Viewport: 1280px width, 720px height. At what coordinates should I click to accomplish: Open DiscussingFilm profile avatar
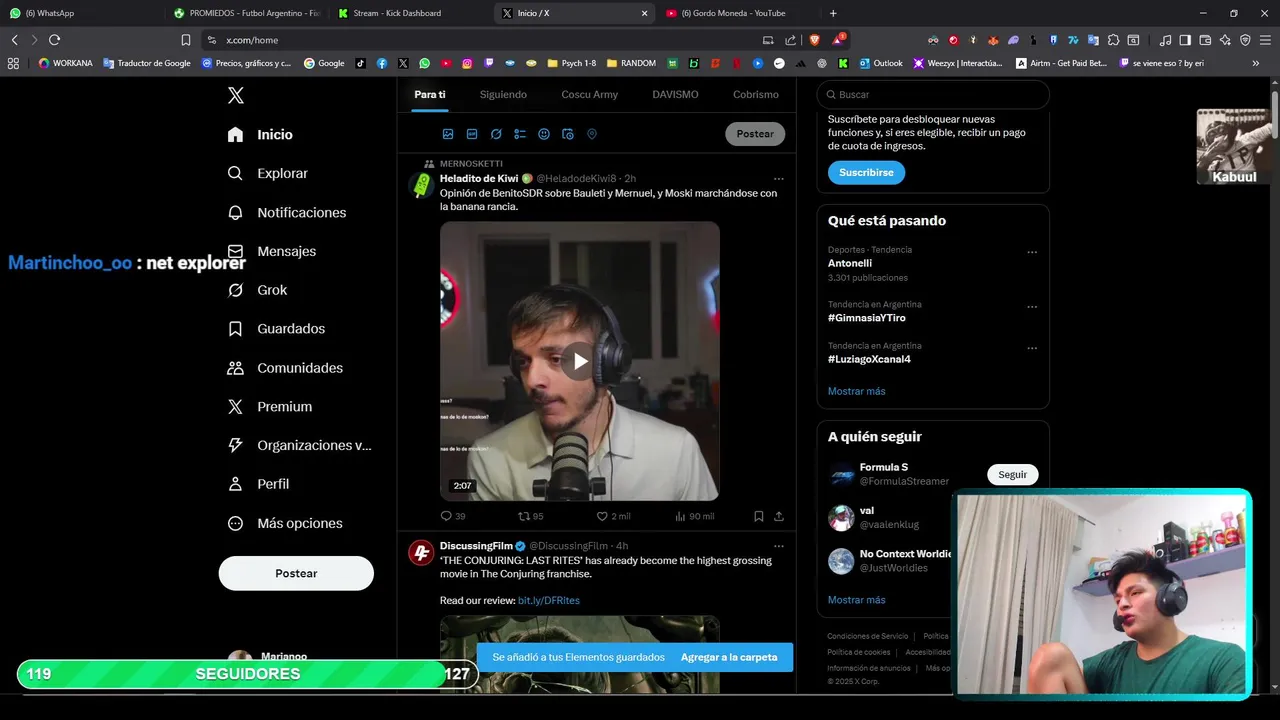pos(421,553)
